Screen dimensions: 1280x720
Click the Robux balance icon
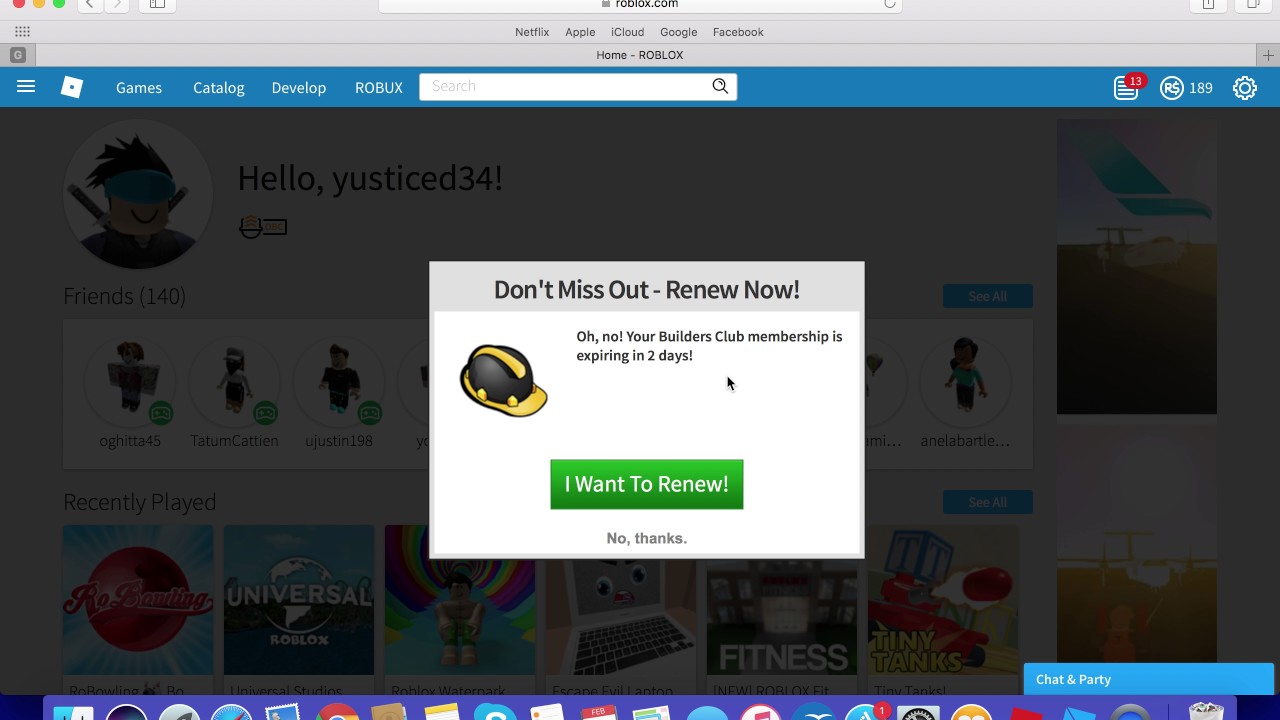[1172, 88]
